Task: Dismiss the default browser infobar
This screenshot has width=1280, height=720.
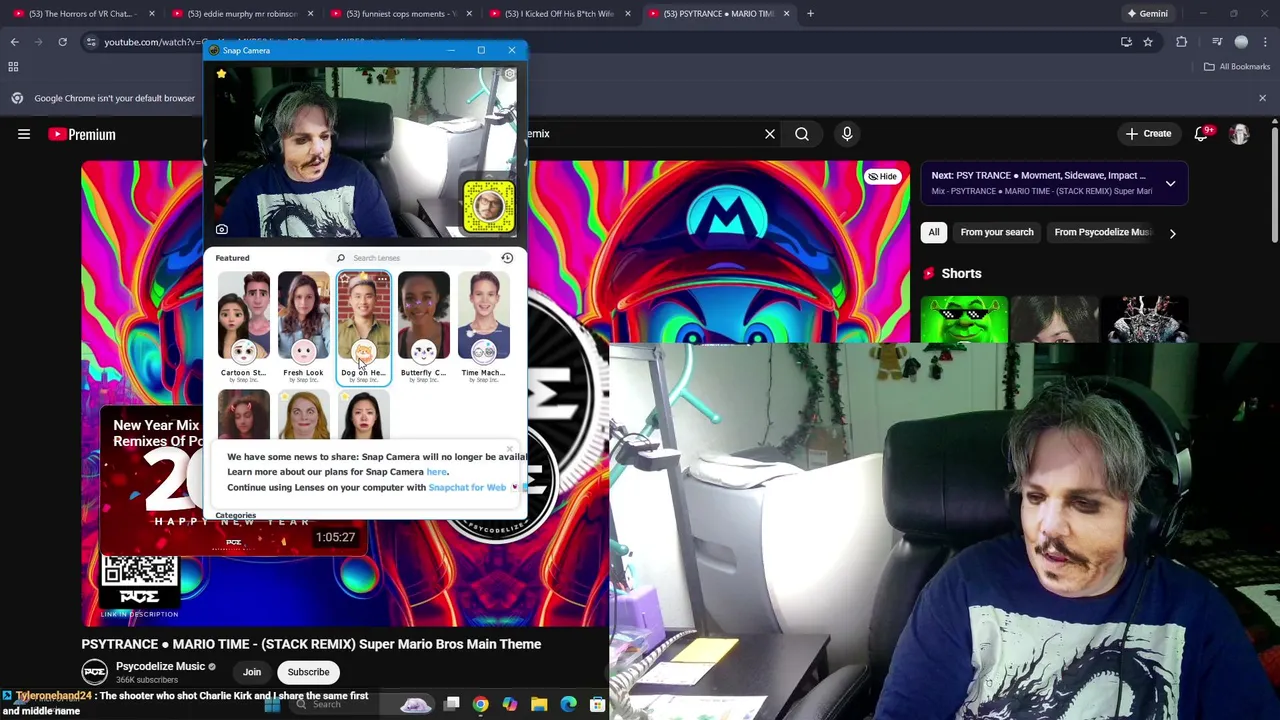Action: (1262, 98)
